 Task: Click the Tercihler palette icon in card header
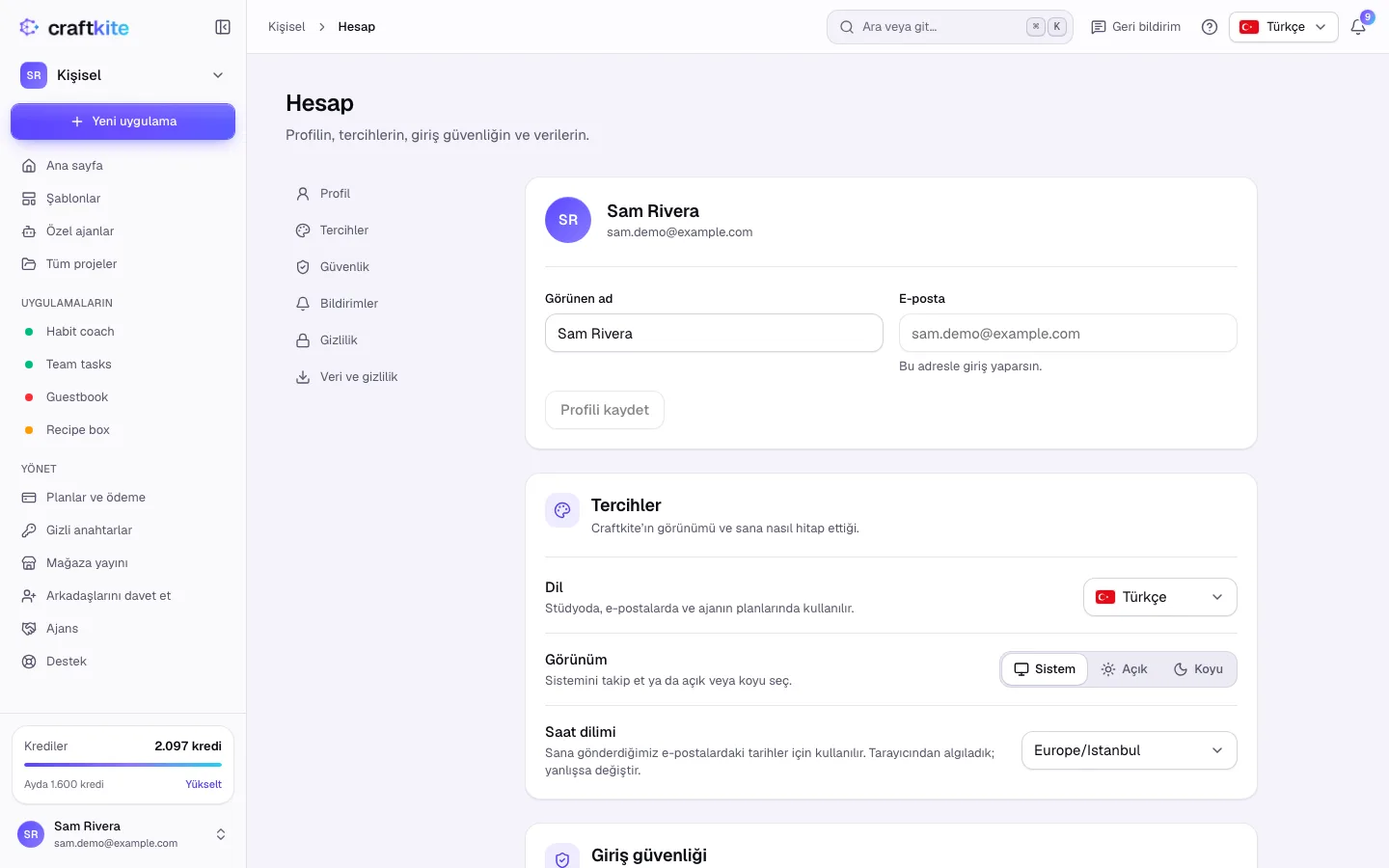pyautogui.click(x=562, y=510)
